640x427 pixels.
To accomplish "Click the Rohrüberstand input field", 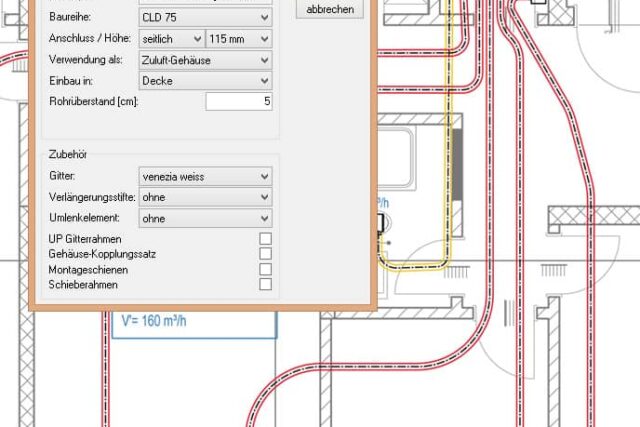I will 238,101.
